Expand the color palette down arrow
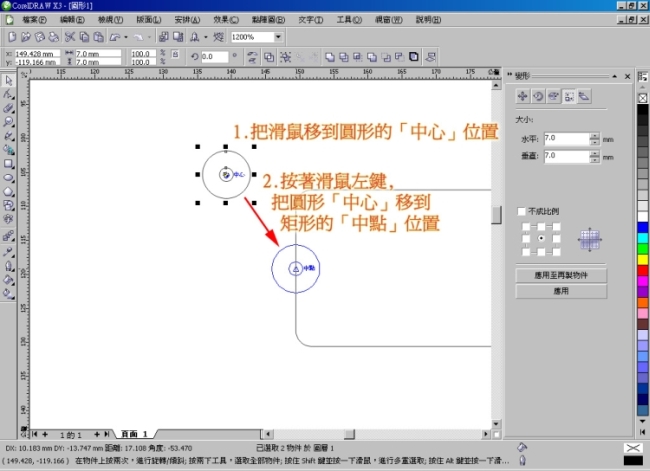This screenshot has height=471, width=650. pyautogui.click(x=643, y=421)
